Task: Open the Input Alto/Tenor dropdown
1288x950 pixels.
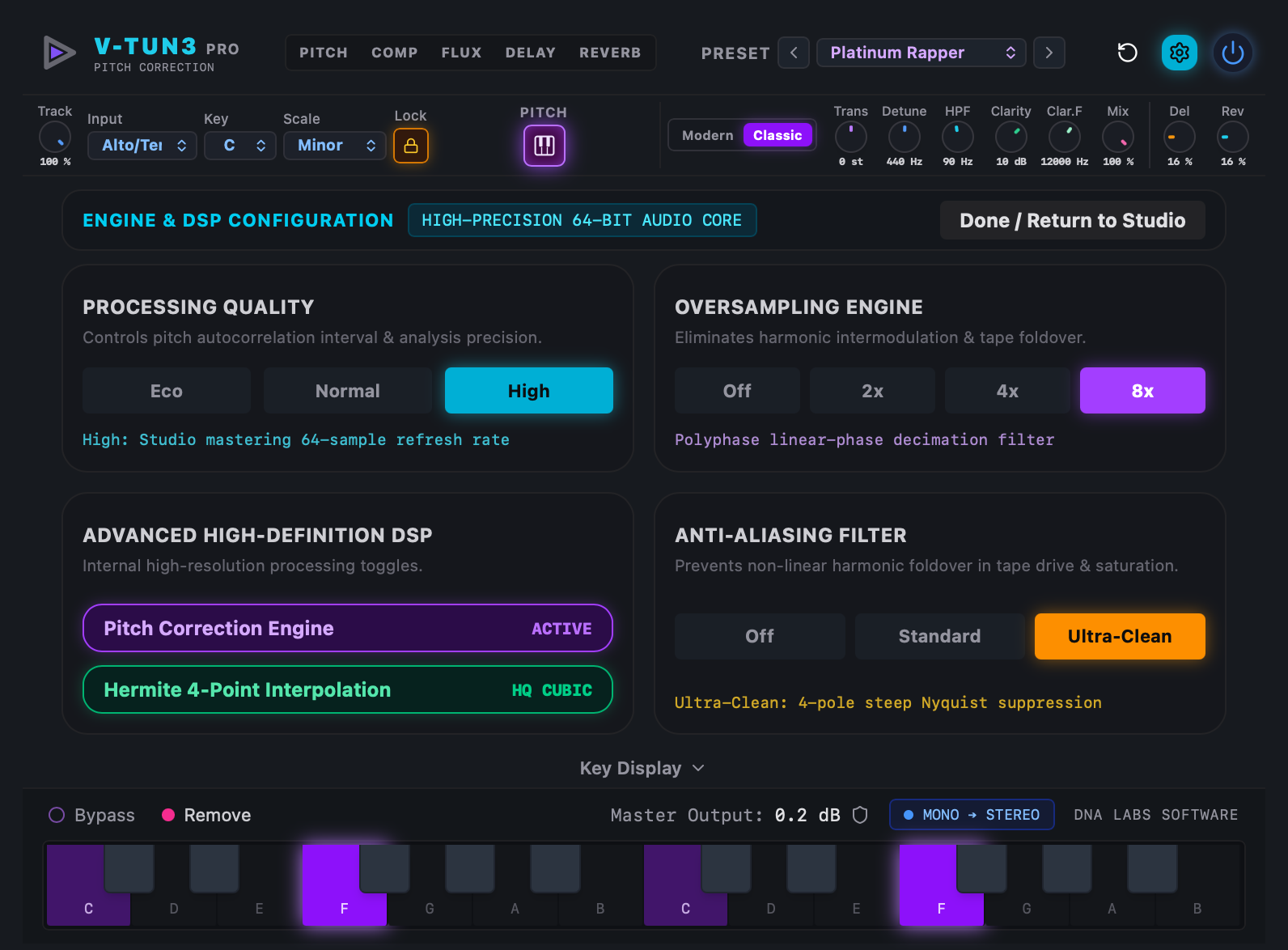Action: coord(142,146)
